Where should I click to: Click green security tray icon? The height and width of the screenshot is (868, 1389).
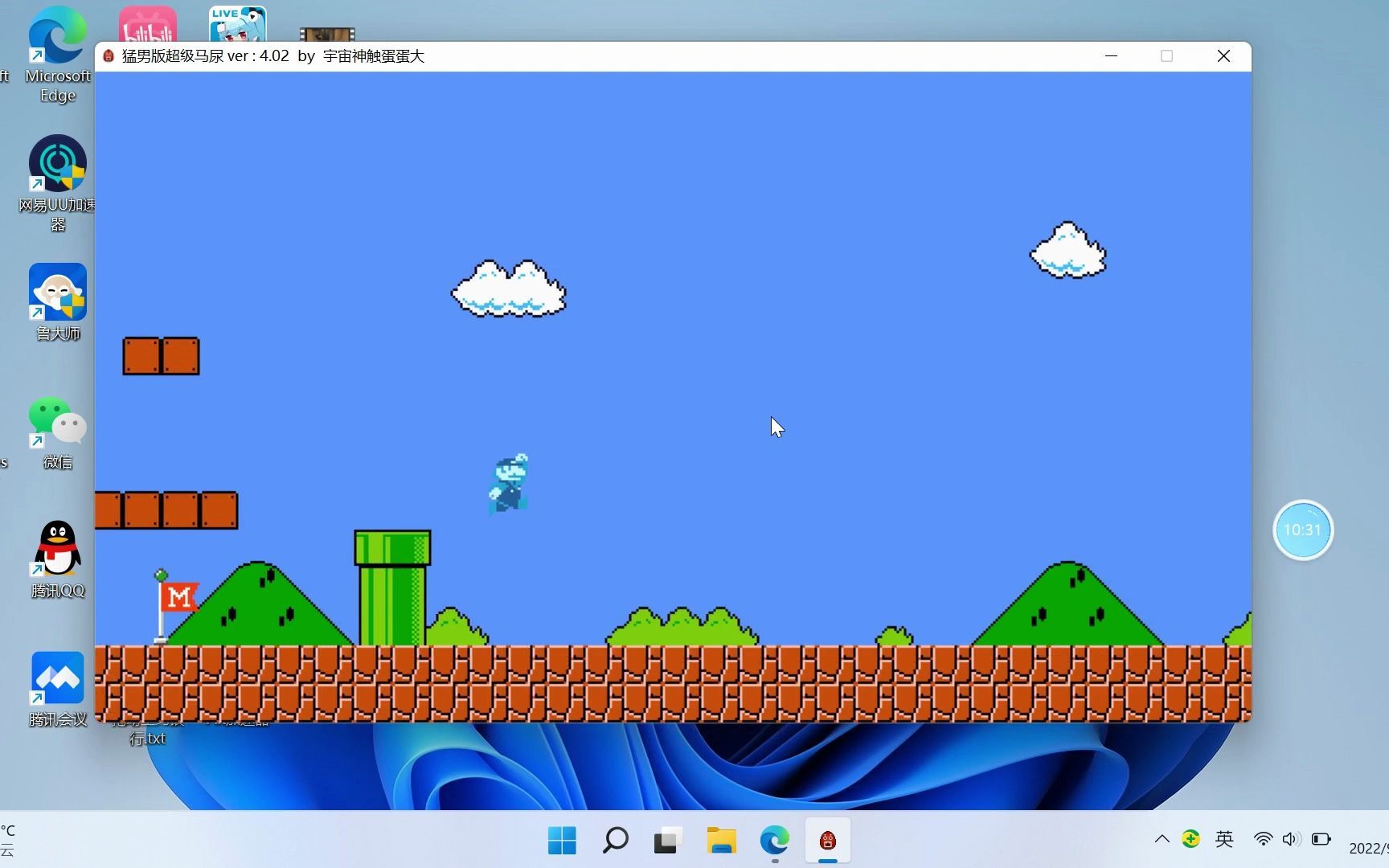(x=1191, y=839)
